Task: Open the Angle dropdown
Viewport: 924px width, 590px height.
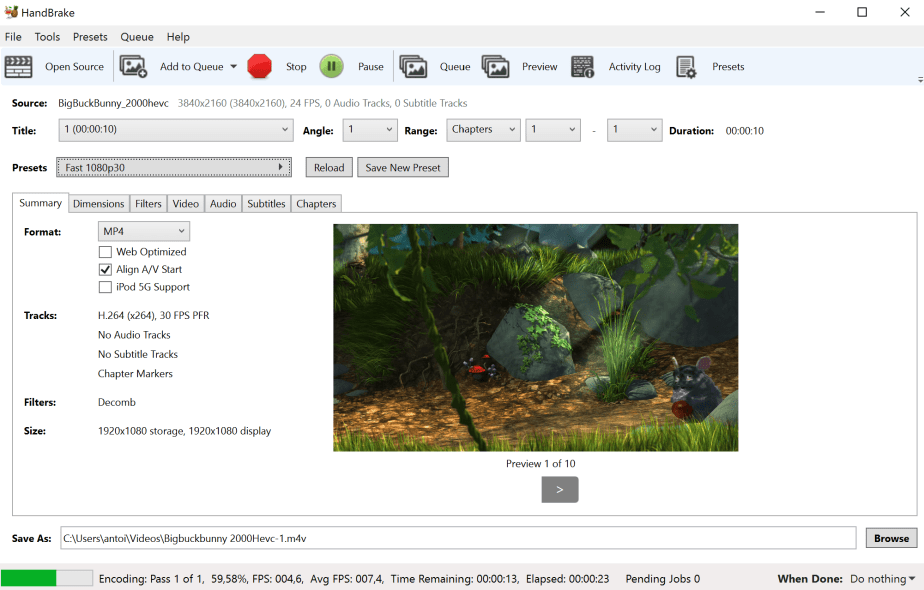Action: [370, 130]
